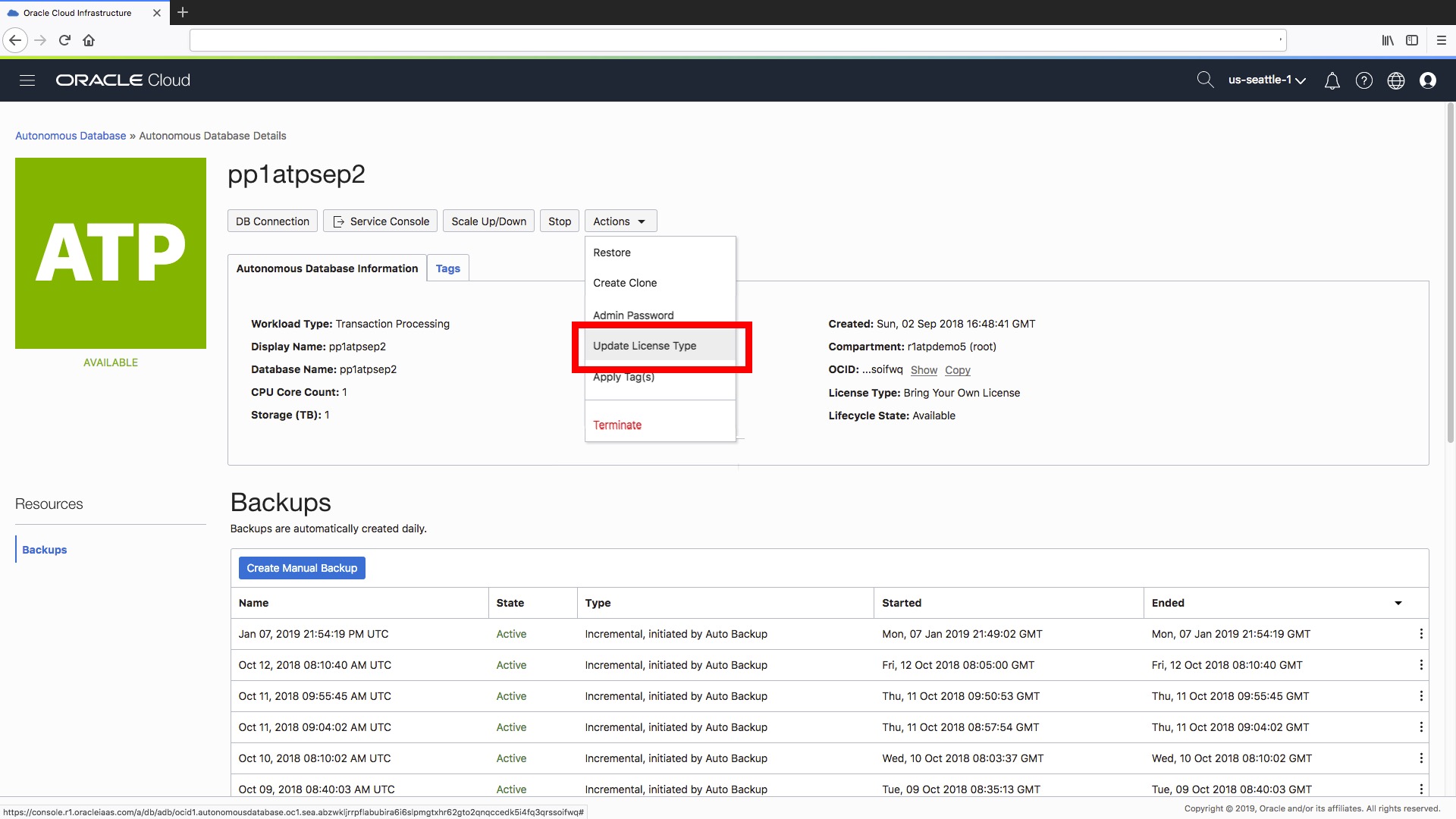Reload the page in browser
This screenshot has width=1456, height=819.
click(x=64, y=40)
